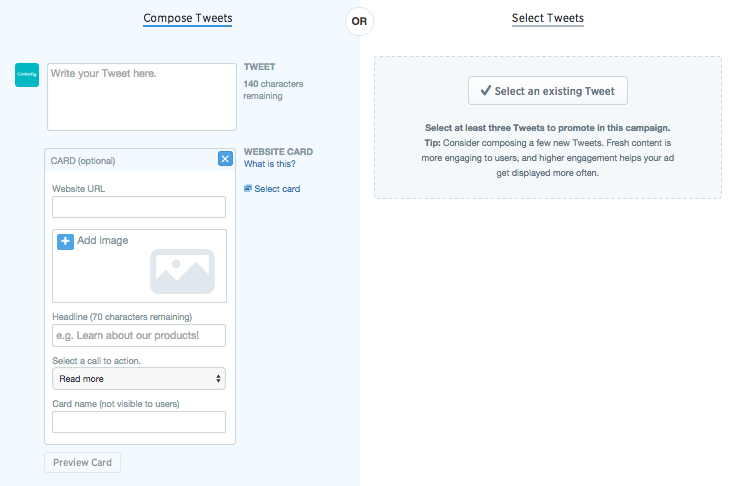Switch to the Select Tweets tab
The height and width of the screenshot is (486, 735).
548,18
